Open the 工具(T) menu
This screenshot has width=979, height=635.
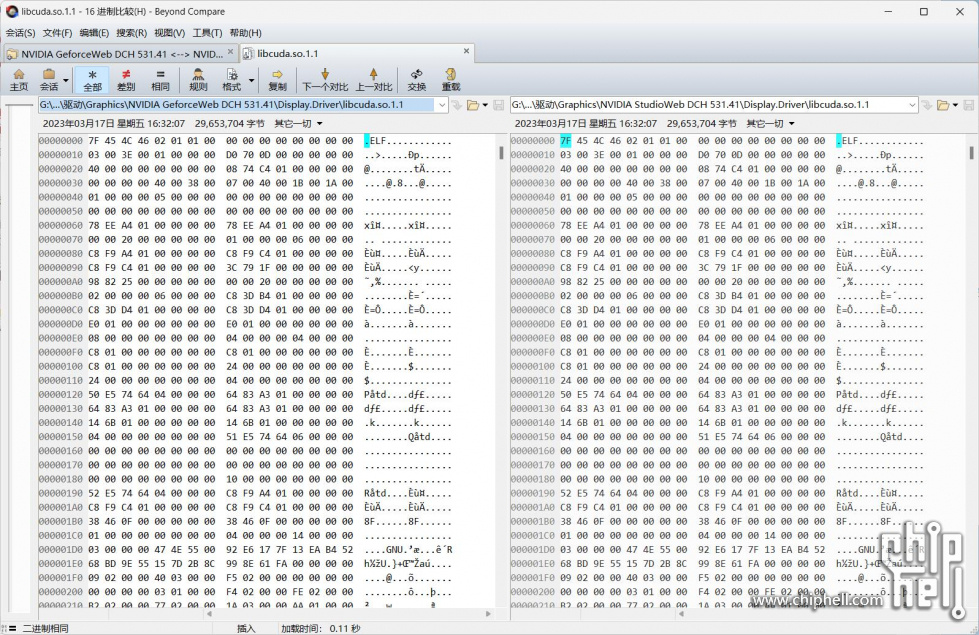point(207,33)
